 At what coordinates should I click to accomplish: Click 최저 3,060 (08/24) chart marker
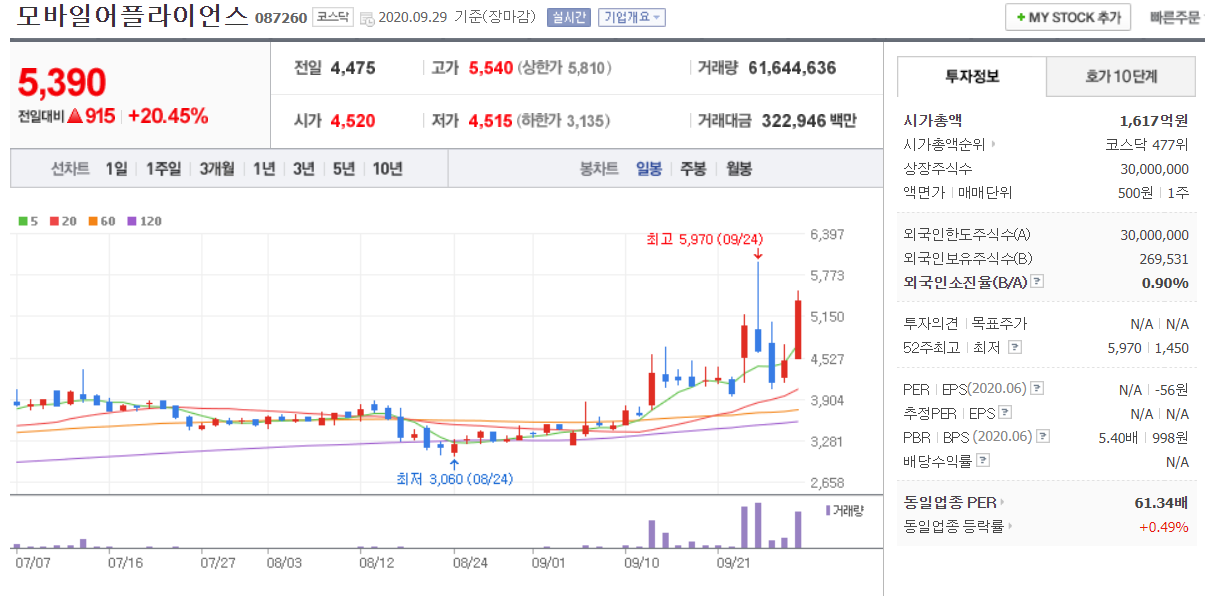click(x=454, y=479)
